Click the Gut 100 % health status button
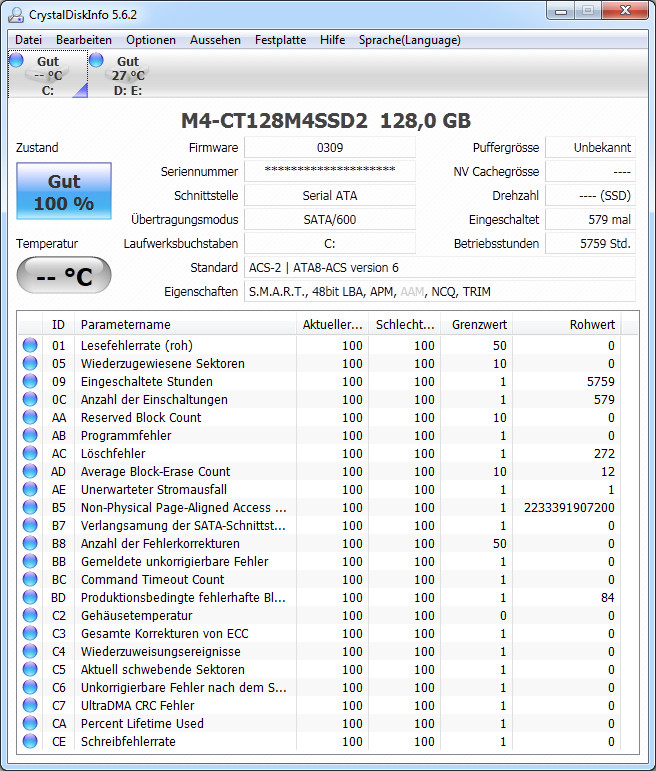 tap(64, 191)
